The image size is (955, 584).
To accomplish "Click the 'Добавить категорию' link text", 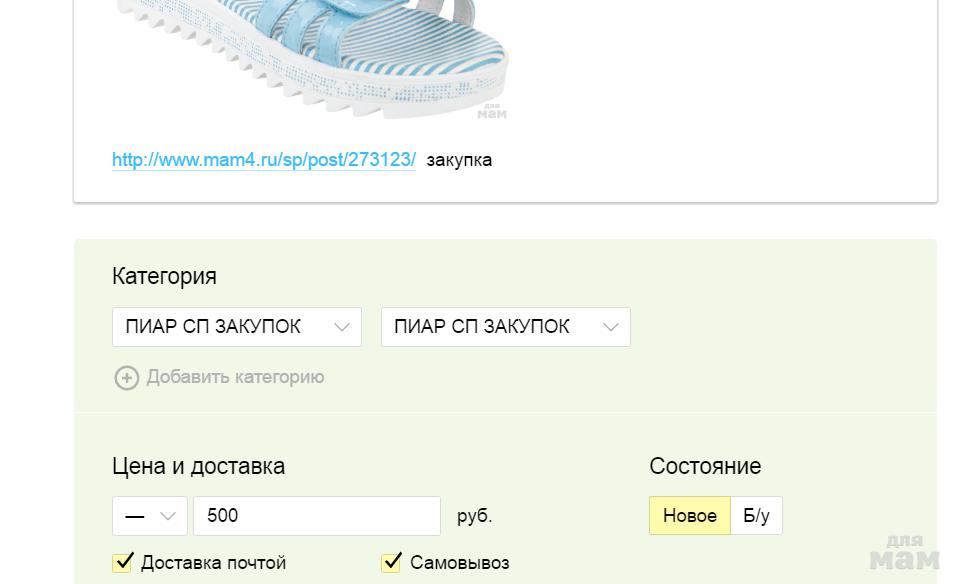I will point(235,377).
